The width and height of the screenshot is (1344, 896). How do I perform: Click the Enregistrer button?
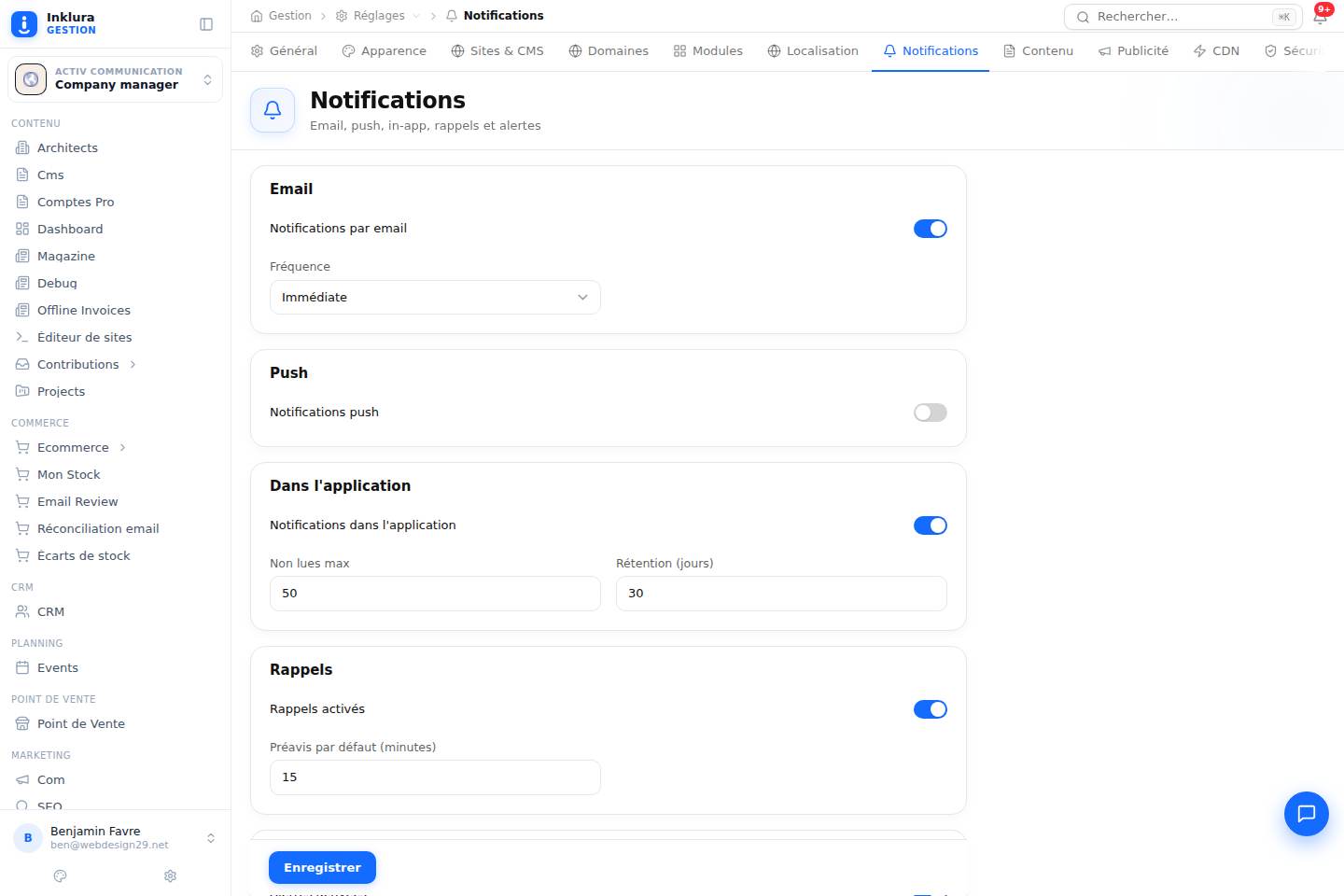click(322, 867)
